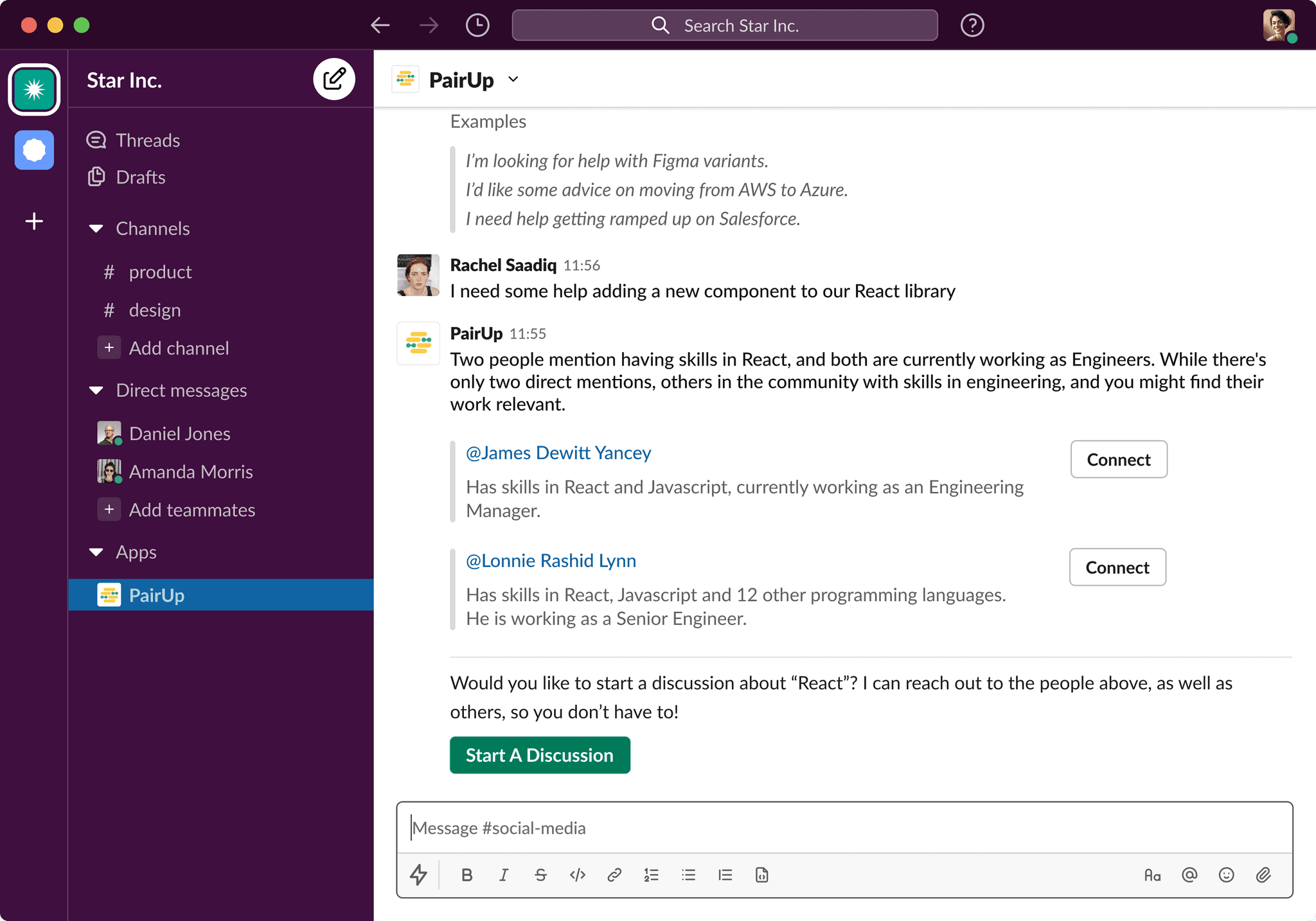Attach a file with paperclip icon
1316x921 pixels.
pyautogui.click(x=1263, y=875)
